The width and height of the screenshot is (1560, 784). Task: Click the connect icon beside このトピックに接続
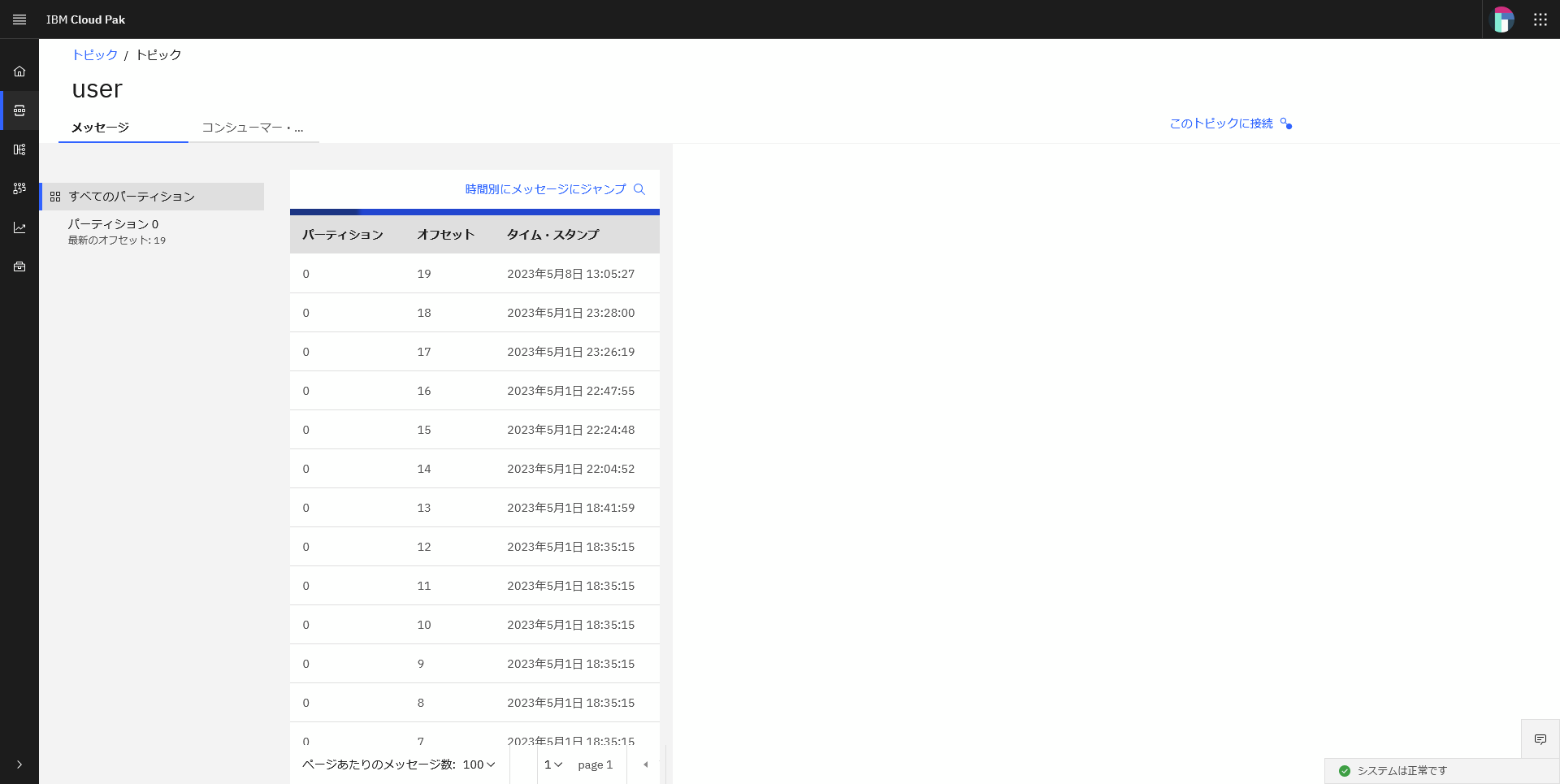(1286, 123)
